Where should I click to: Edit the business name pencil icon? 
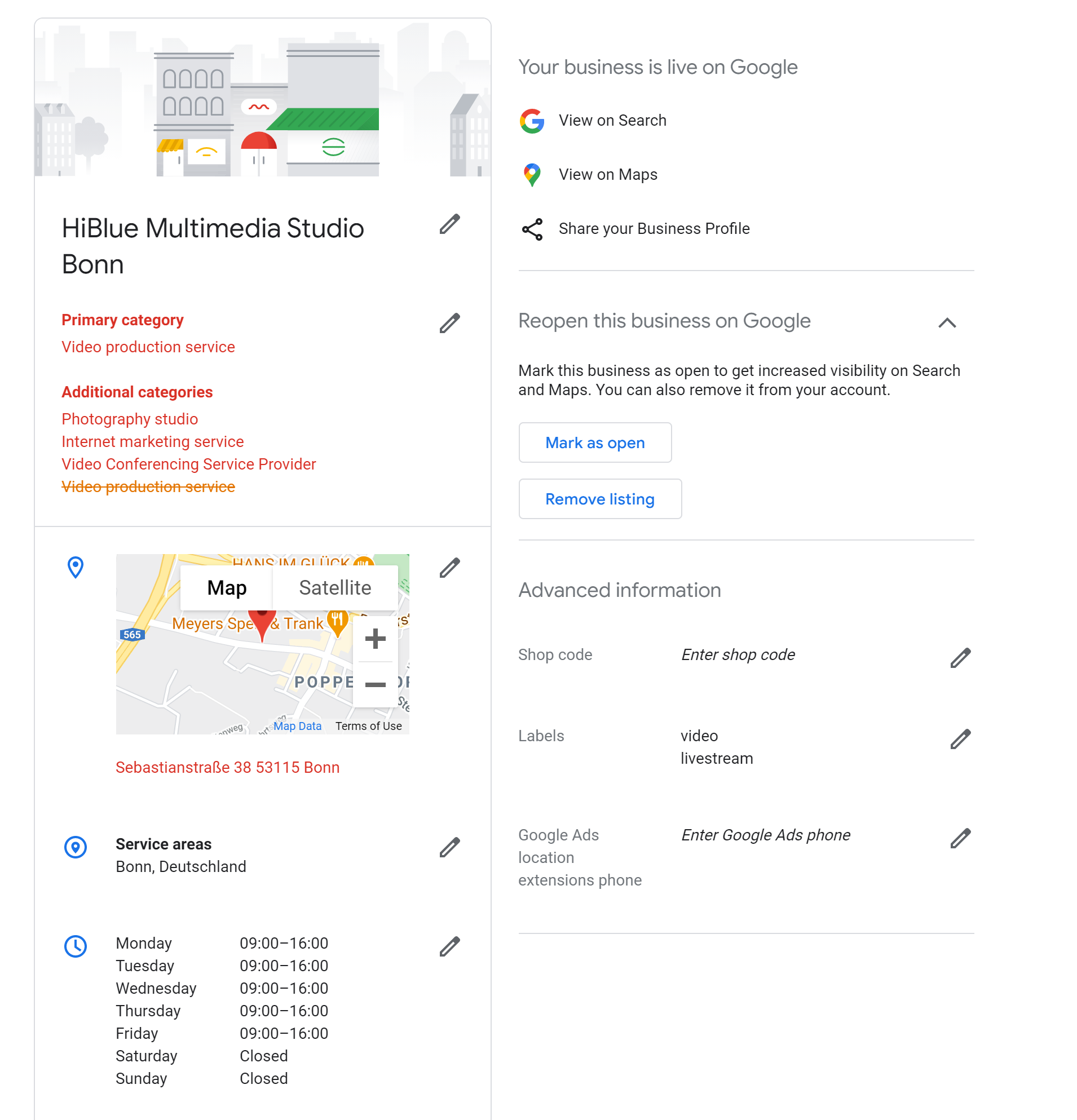(x=449, y=224)
